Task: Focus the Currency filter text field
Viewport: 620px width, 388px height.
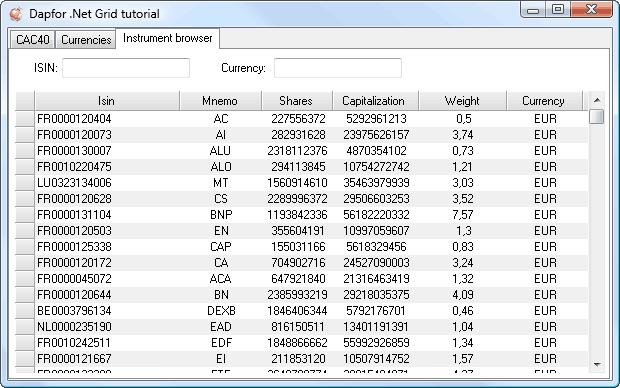Action: click(x=338, y=68)
